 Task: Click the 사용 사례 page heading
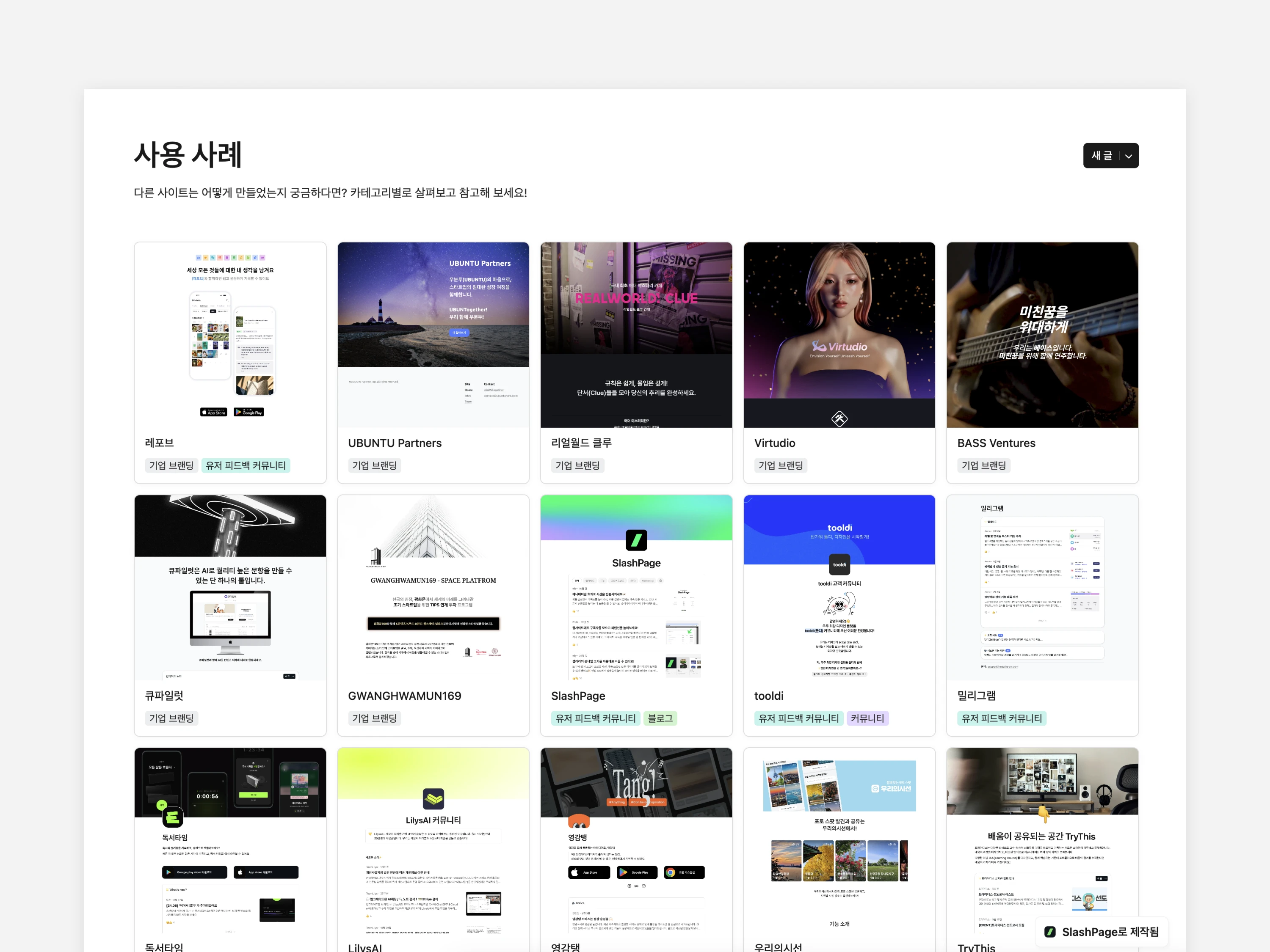pos(188,155)
